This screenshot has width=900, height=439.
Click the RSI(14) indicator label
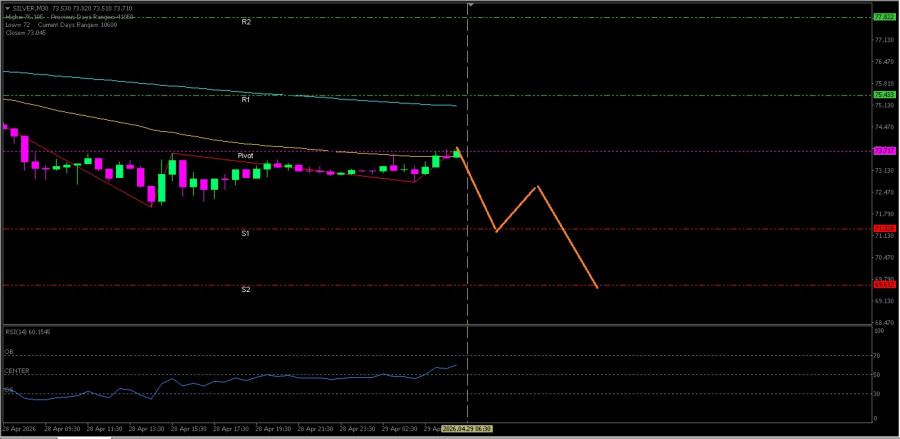[27, 331]
